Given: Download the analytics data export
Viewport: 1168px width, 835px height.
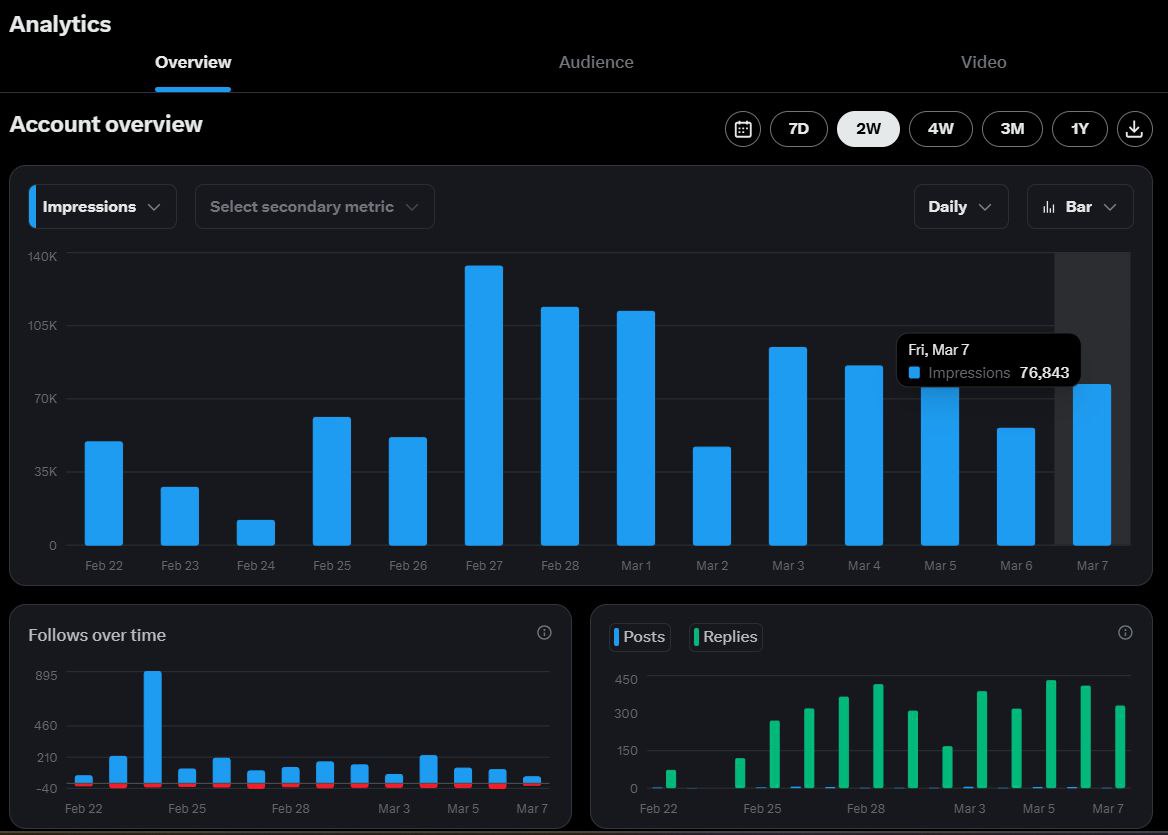Looking at the screenshot, I should coord(1134,129).
